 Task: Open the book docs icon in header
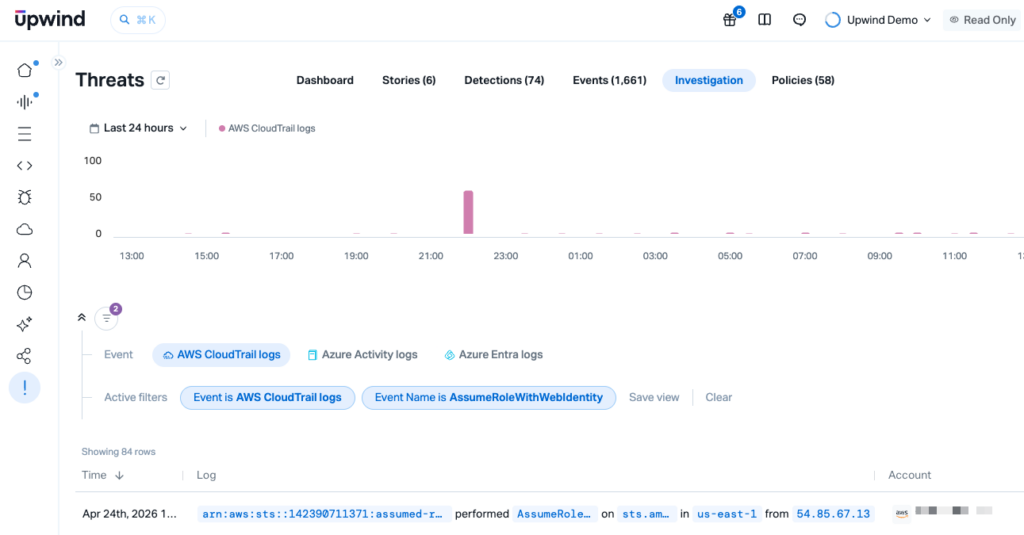pyautogui.click(x=764, y=20)
